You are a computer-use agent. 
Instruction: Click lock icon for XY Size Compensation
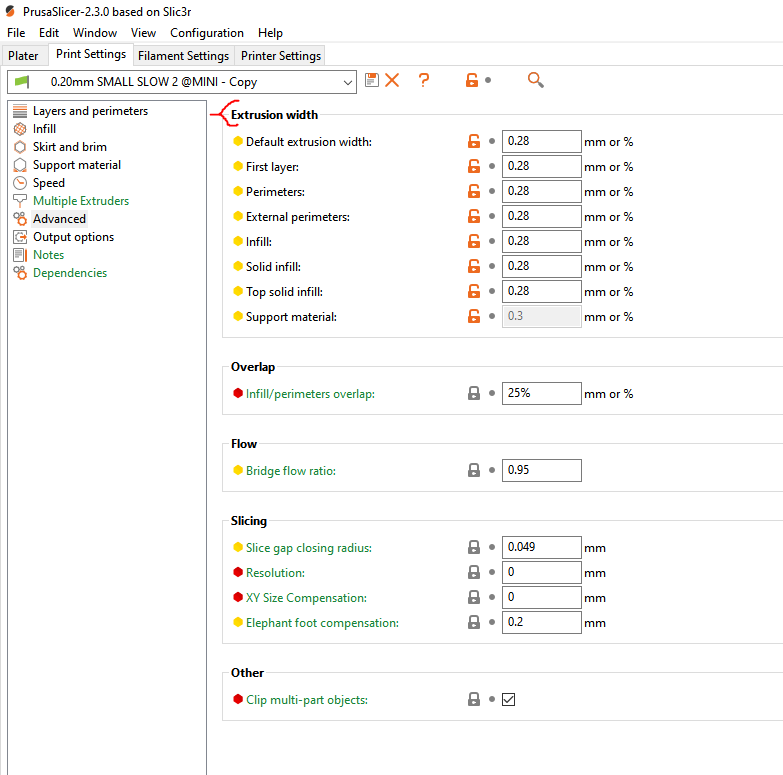click(x=473, y=597)
